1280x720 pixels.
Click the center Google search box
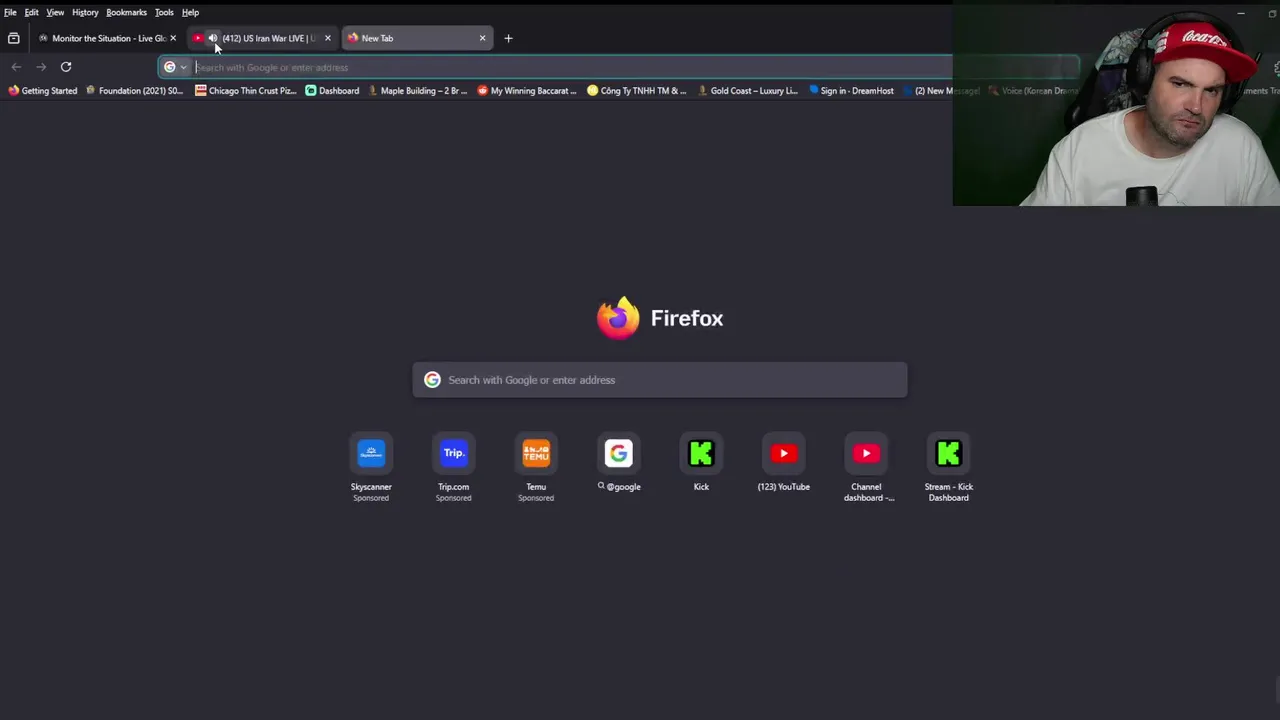660,380
